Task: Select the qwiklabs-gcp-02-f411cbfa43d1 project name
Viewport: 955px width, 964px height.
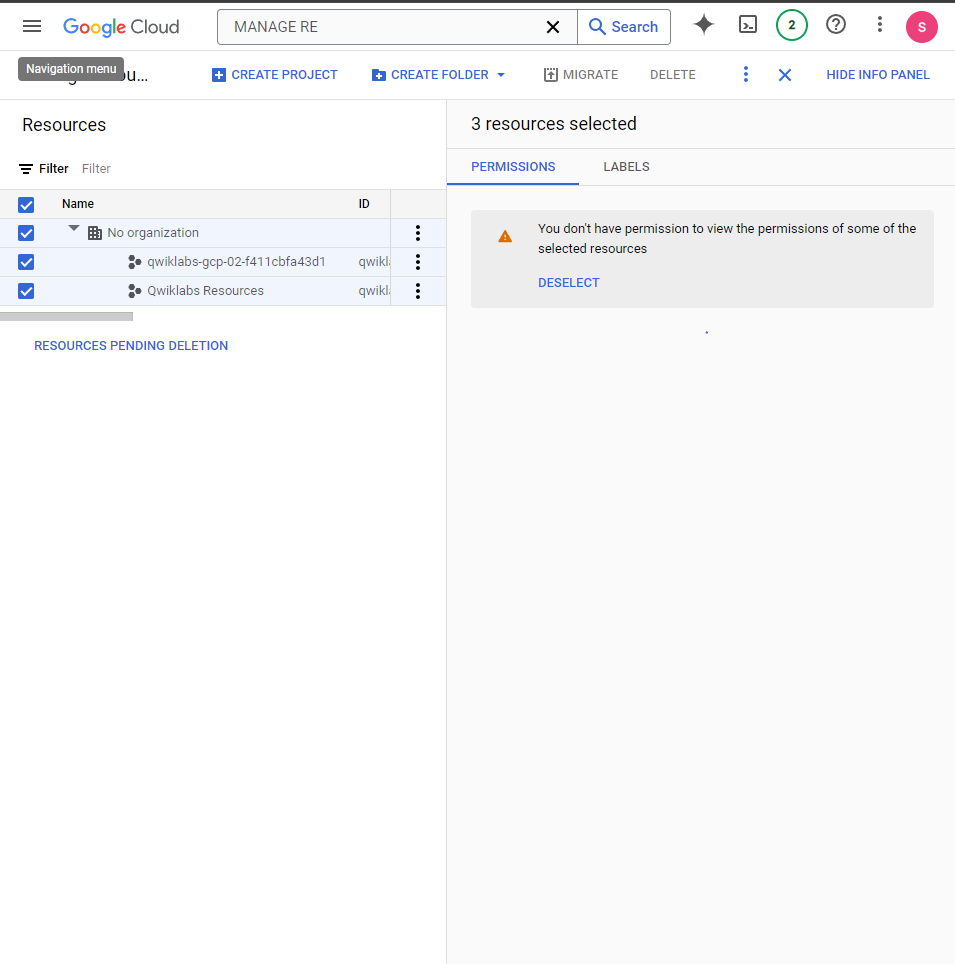Action: point(236,262)
